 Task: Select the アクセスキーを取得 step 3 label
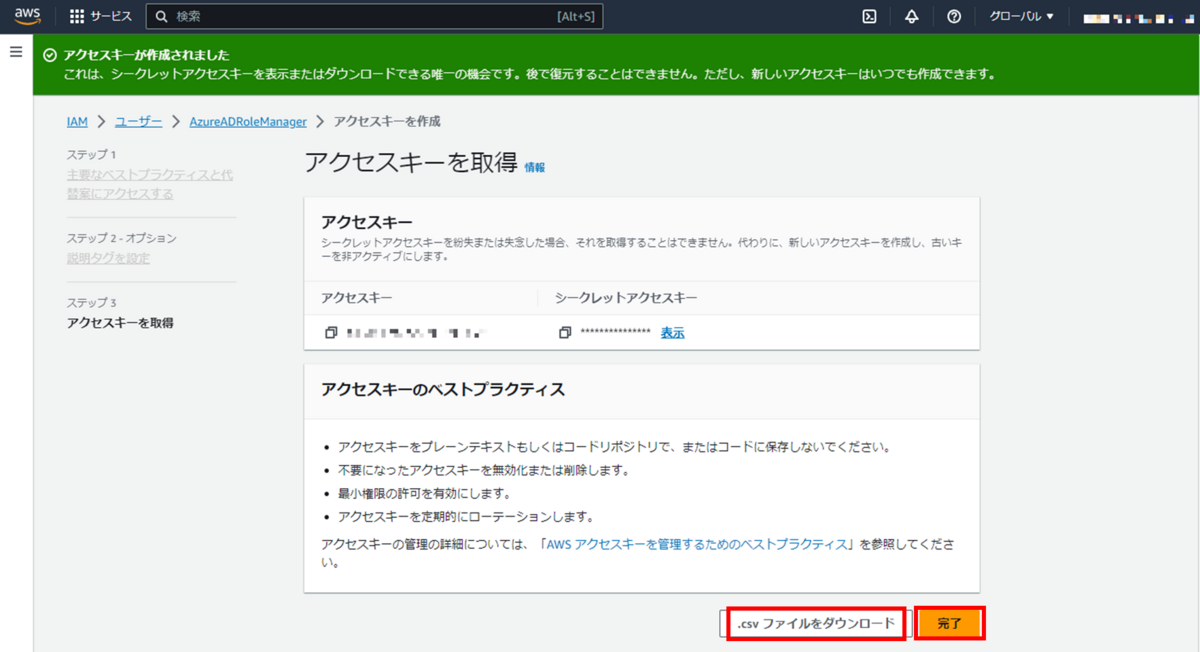click(x=120, y=323)
